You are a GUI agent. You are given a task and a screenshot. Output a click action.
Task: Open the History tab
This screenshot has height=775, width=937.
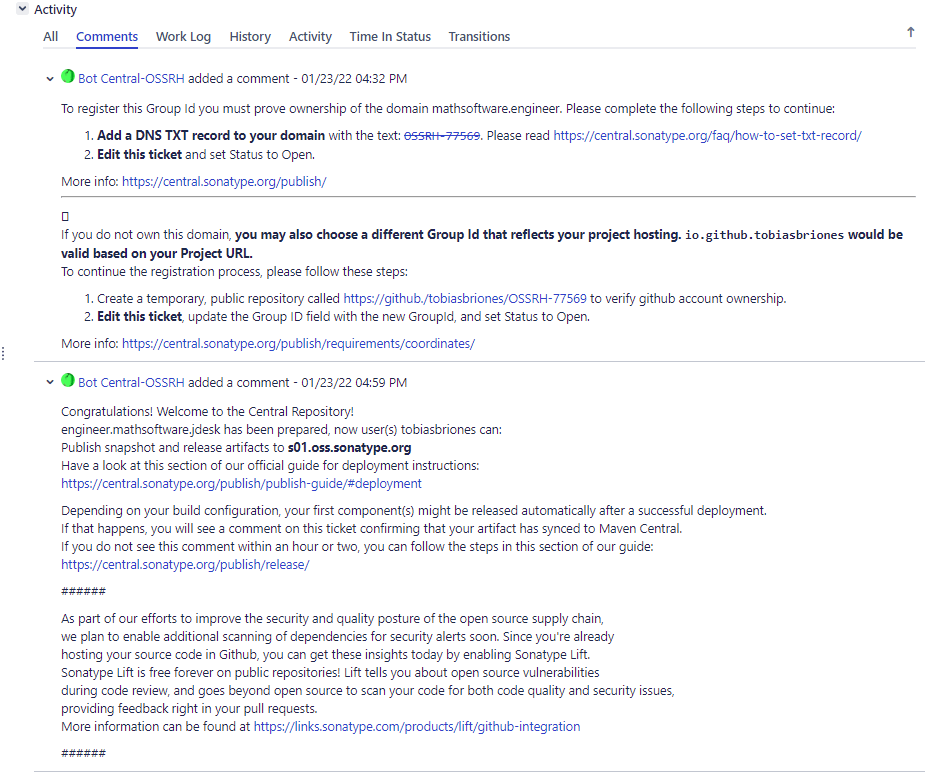(x=250, y=36)
